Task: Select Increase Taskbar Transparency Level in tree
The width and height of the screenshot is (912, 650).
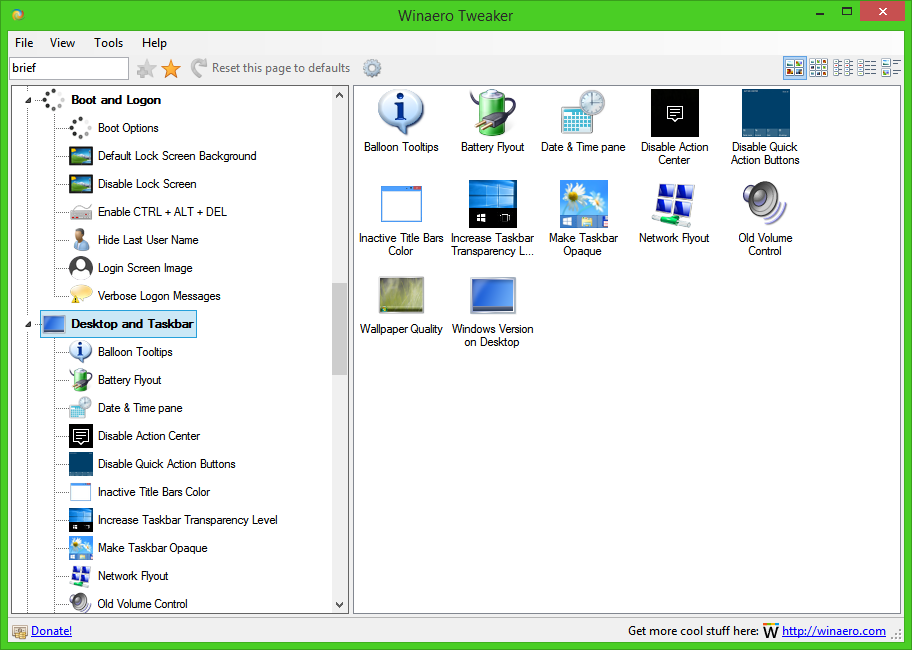Action: tap(187, 520)
